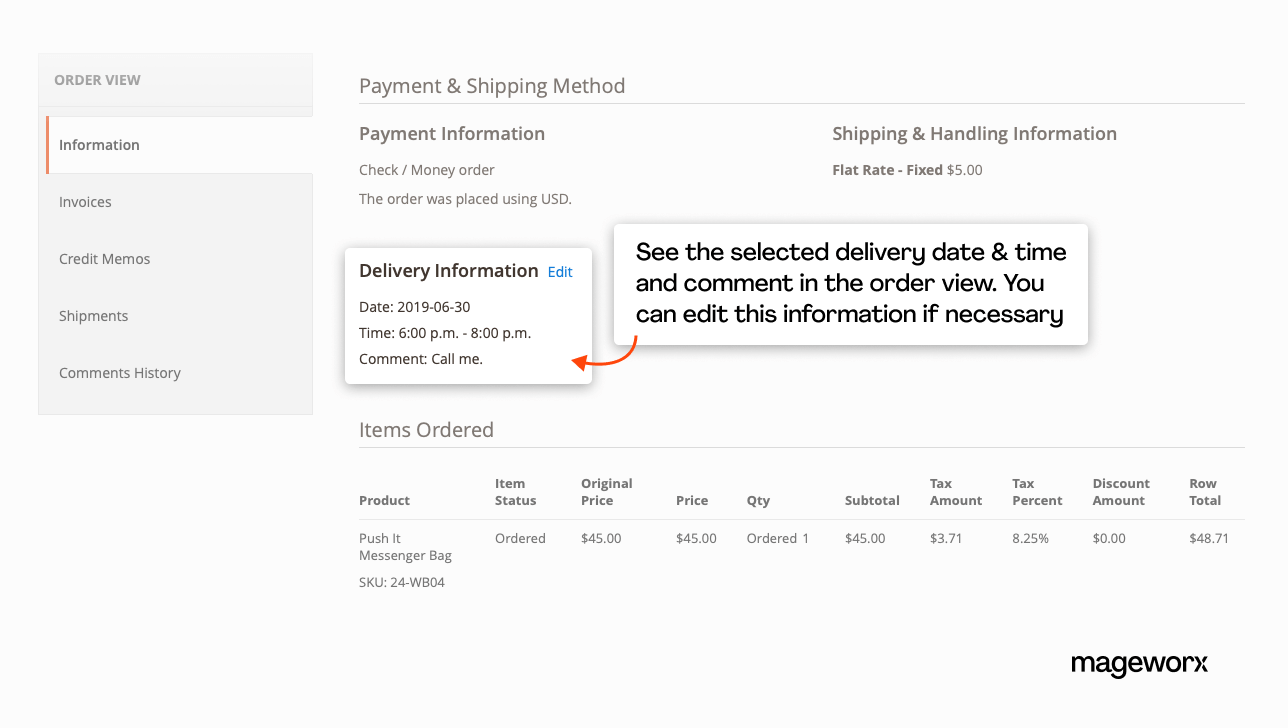The width and height of the screenshot is (1288, 728).
Task: Open the Credit Memos tab
Action: [104, 259]
